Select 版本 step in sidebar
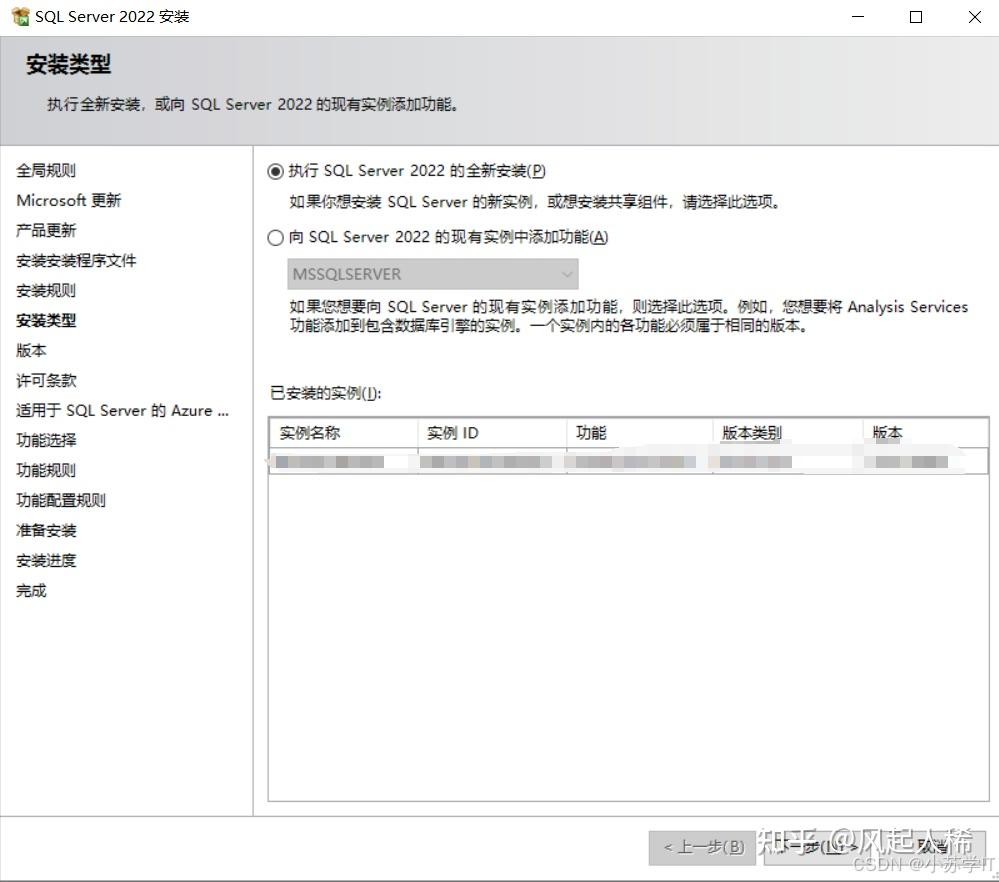The height and width of the screenshot is (882, 999). (30, 350)
